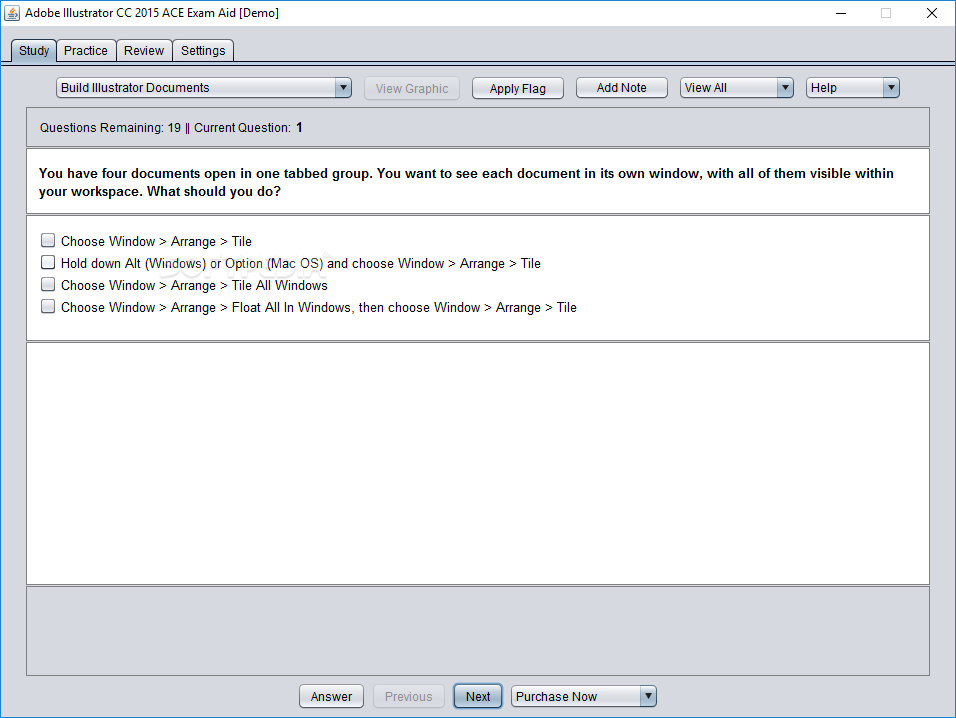Click the Previous button
The width and height of the screenshot is (956, 718).
(408, 696)
